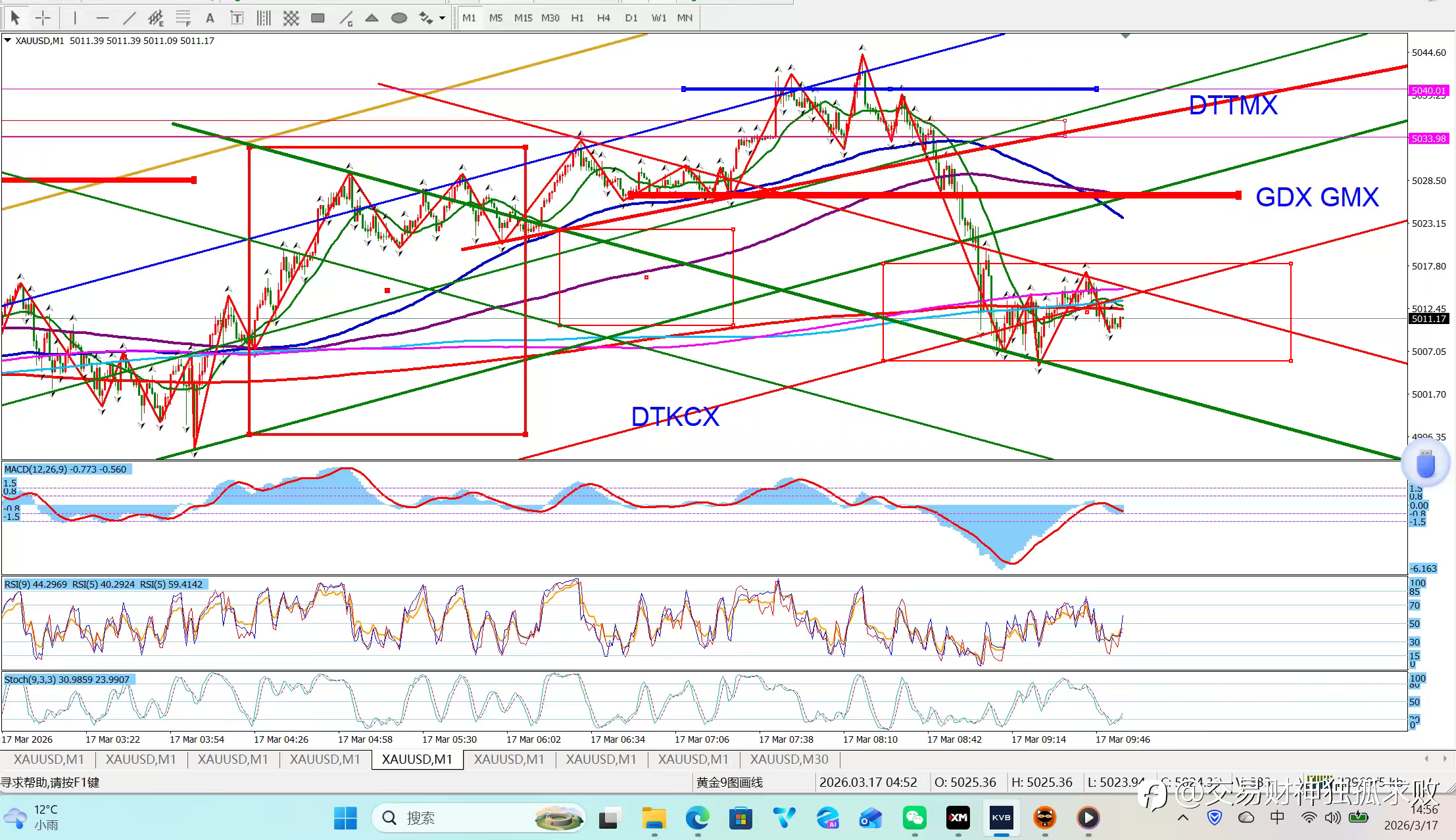Choose the equidistant channel tool
The height and width of the screenshot is (840, 1456).
pyautogui.click(x=156, y=18)
